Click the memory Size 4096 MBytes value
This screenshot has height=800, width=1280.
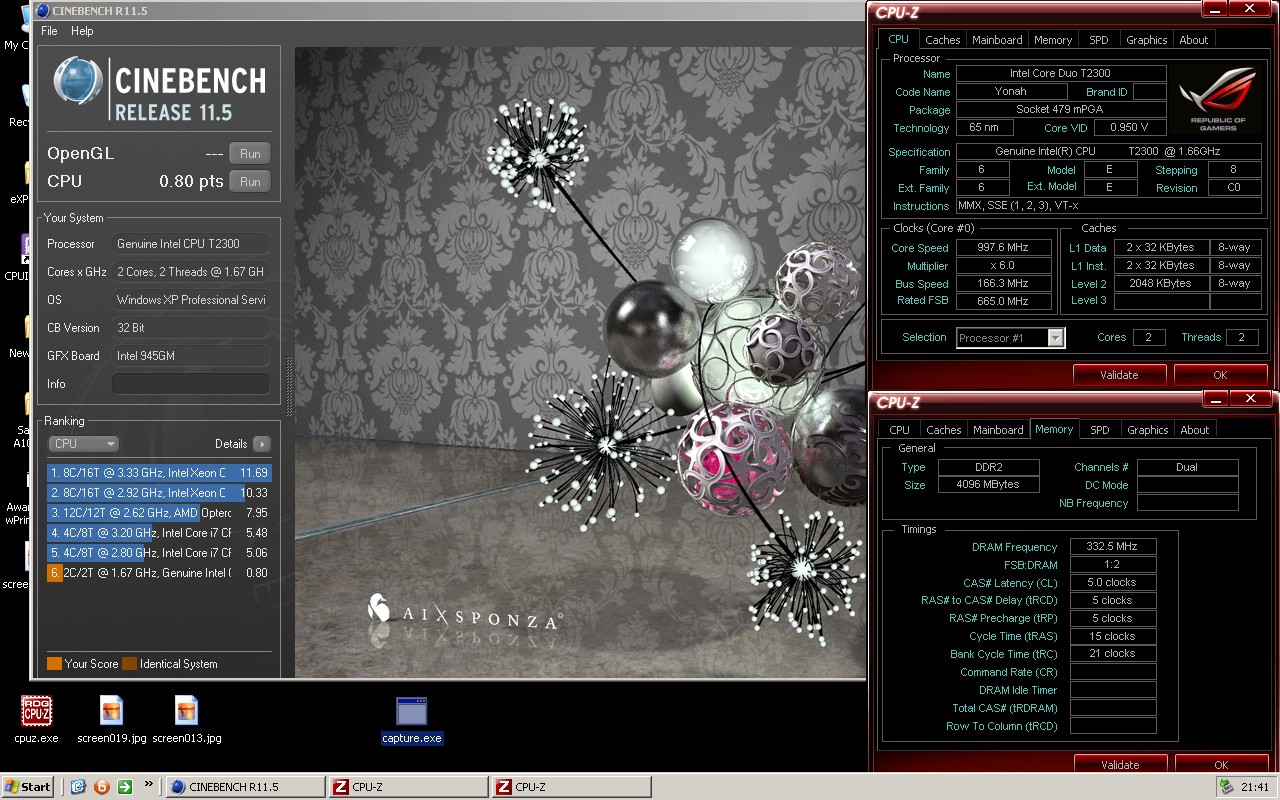[990, 485]
